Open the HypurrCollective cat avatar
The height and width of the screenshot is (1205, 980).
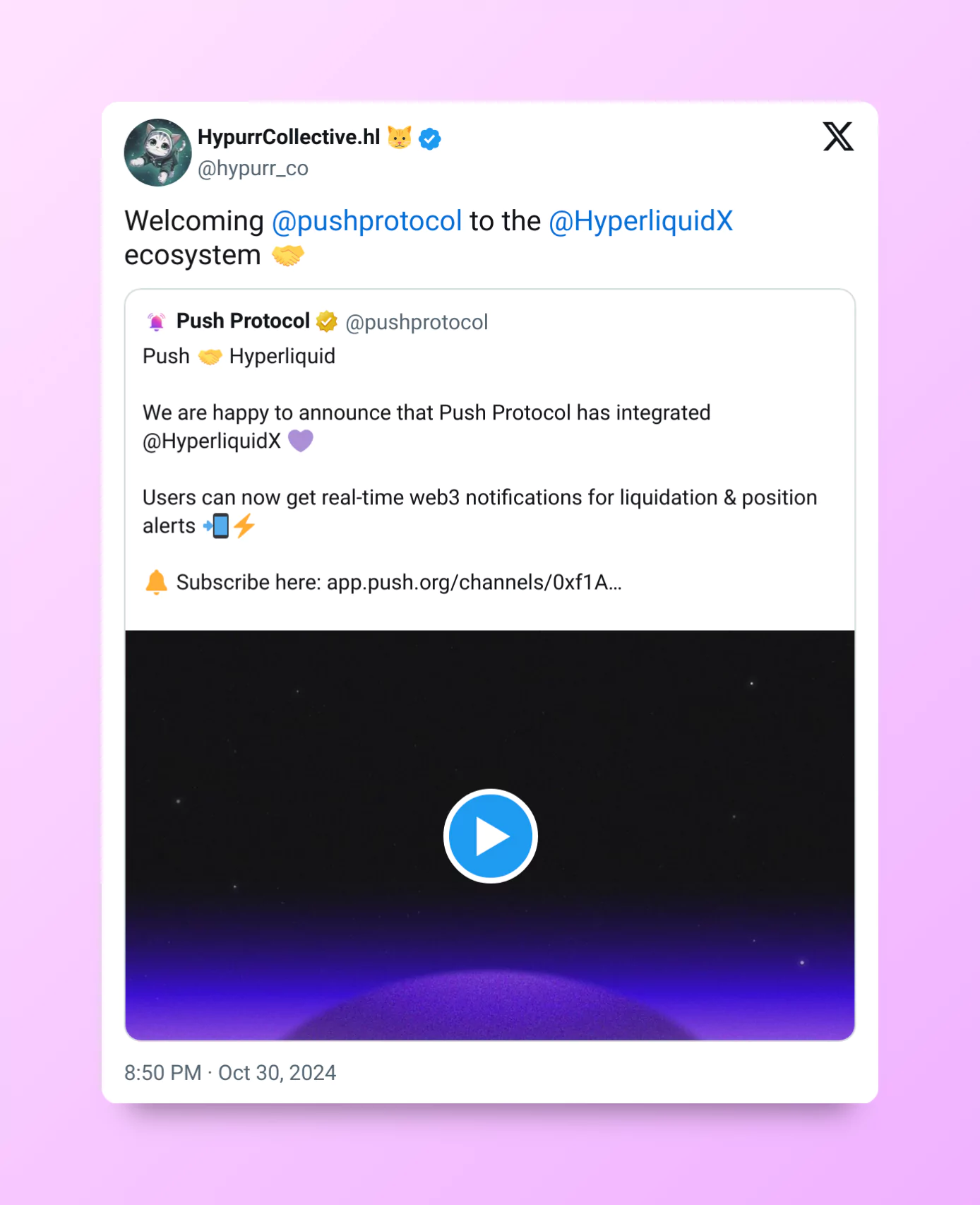pyautogui.click(x=157, y=153)
